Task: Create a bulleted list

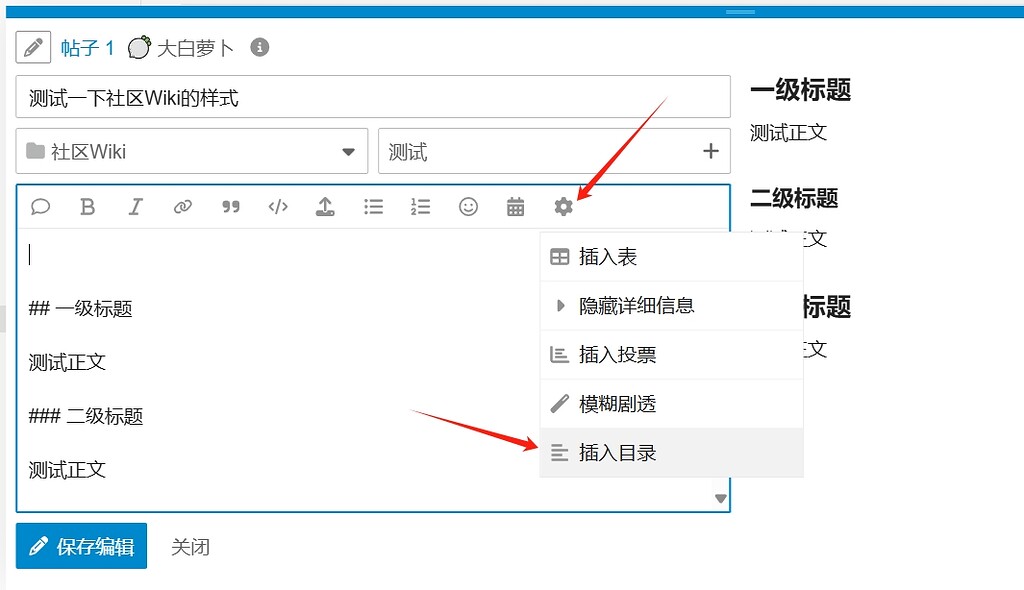Action: 373,207
